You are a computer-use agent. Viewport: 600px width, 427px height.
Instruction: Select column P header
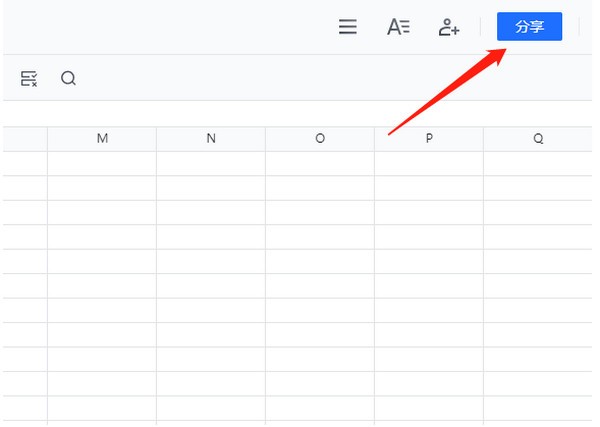[429, 139]
